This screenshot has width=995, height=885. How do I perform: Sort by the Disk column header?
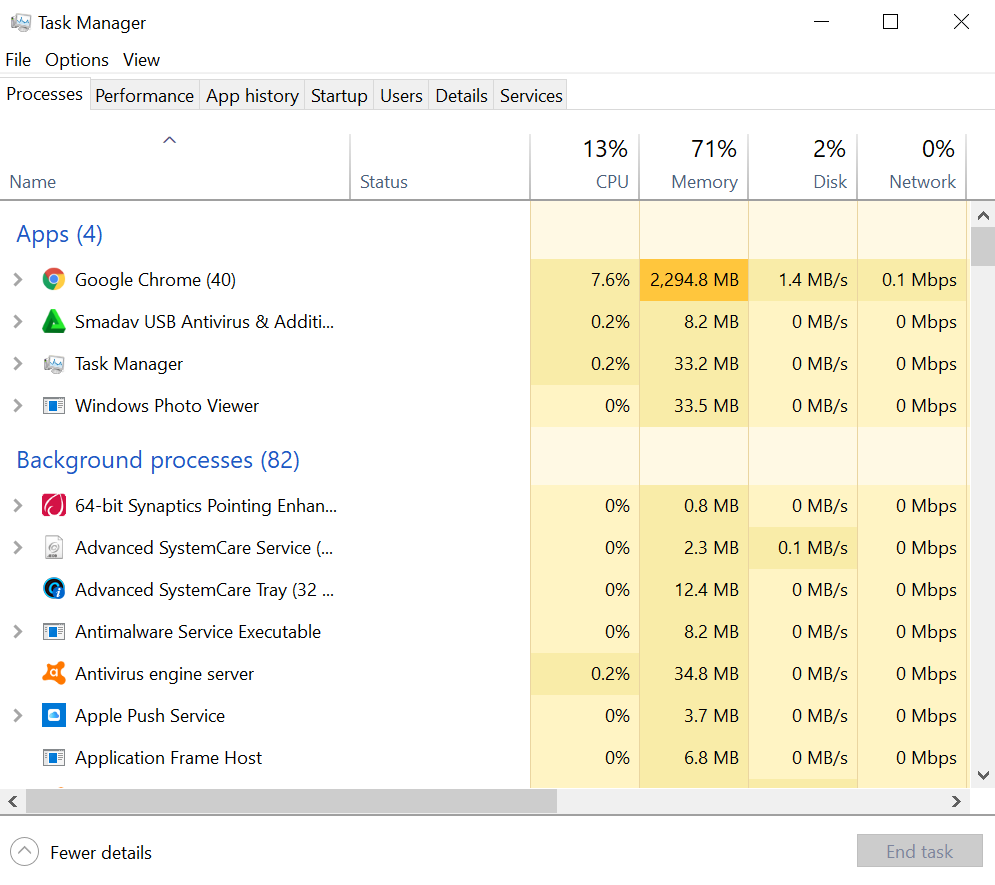[x=803, y=166]
